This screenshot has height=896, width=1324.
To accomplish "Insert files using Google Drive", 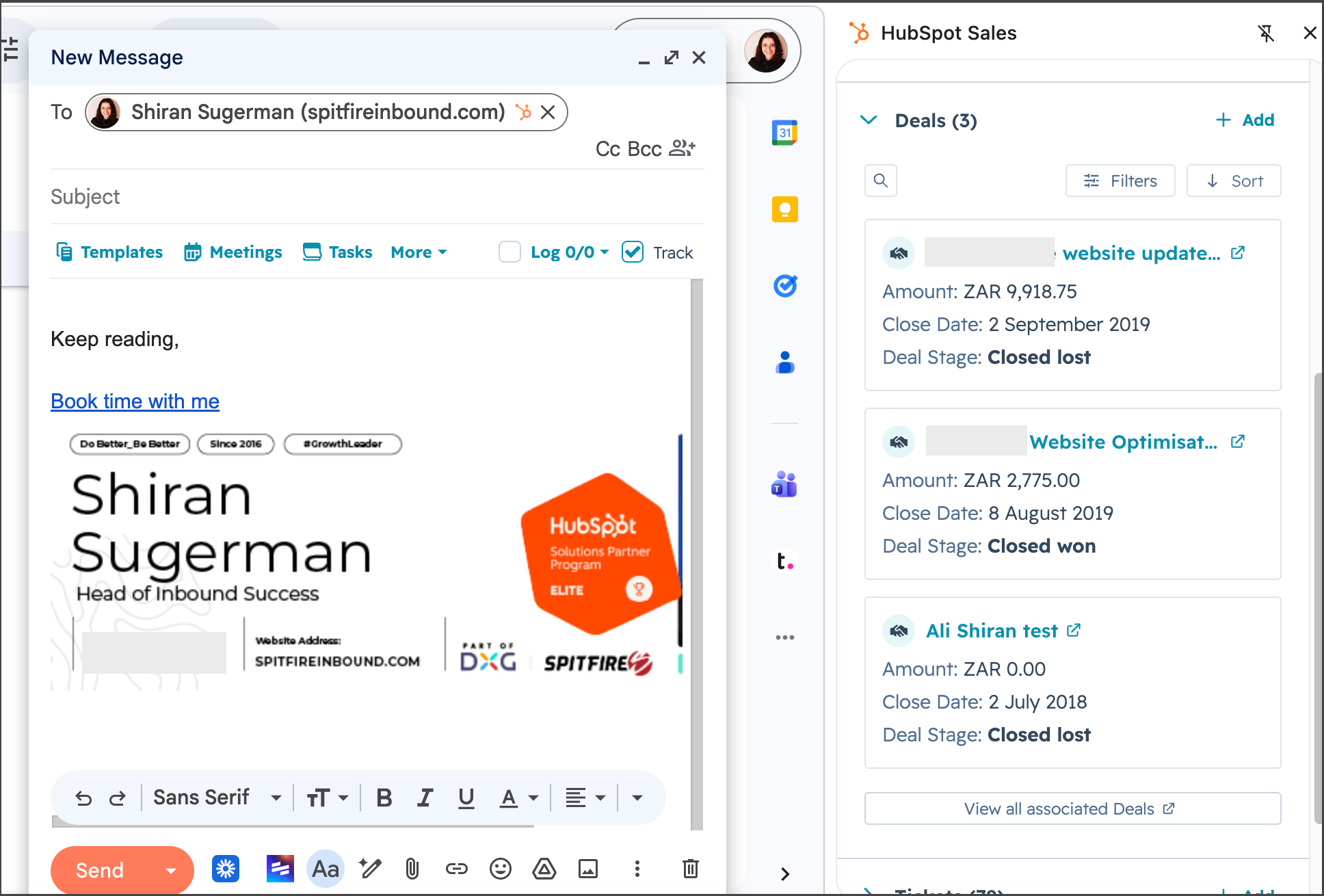I will point(544,869).
